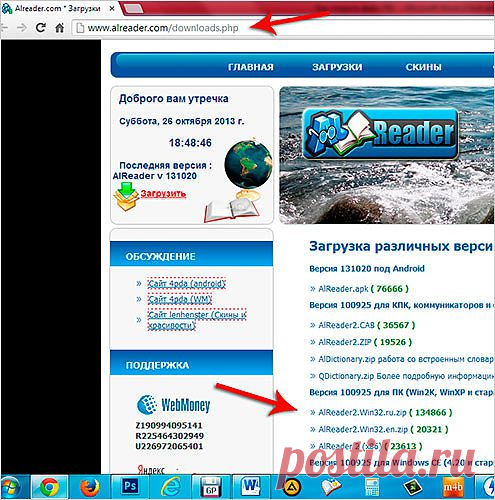Viewport: 495px width, 500px height.
Task: Close the Alreader.com browser tab
Action: pos(112,9)
